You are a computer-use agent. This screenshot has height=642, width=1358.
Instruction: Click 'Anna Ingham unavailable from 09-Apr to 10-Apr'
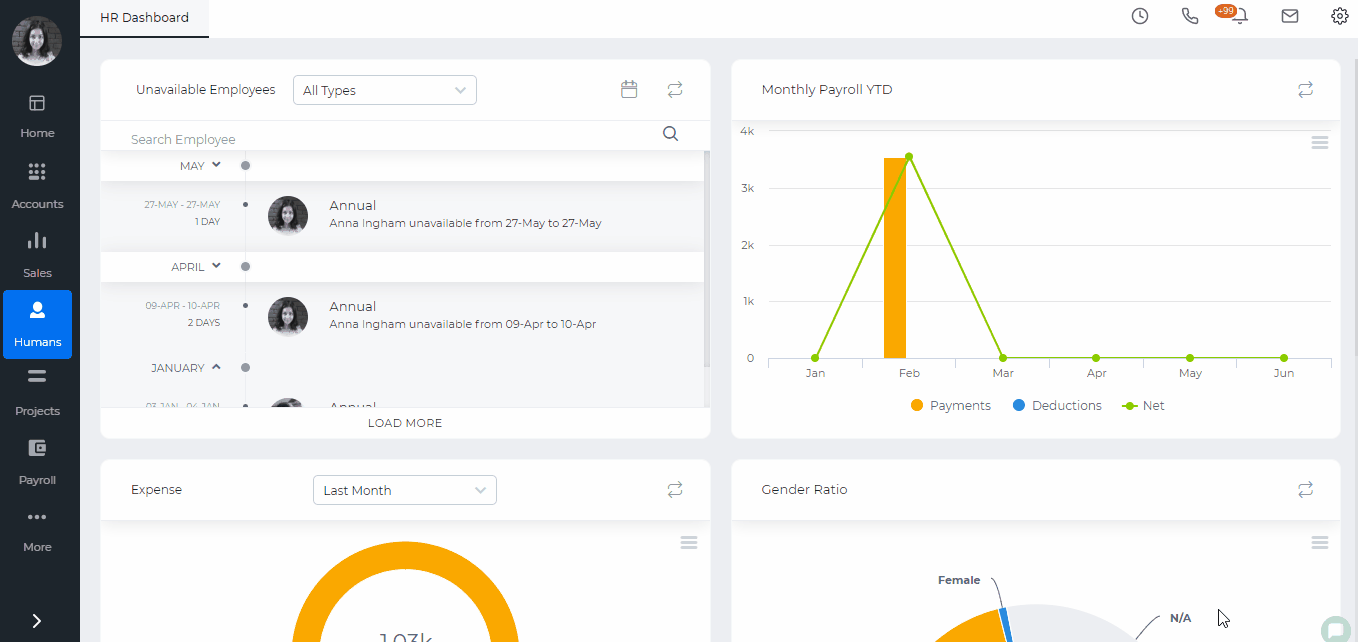[x=462, y=324]
